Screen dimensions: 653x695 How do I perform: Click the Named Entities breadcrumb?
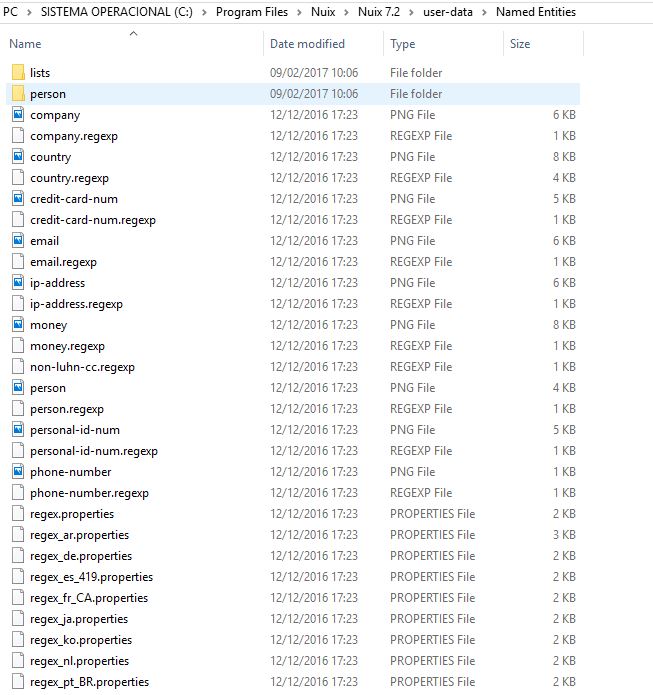coord(536,12)
